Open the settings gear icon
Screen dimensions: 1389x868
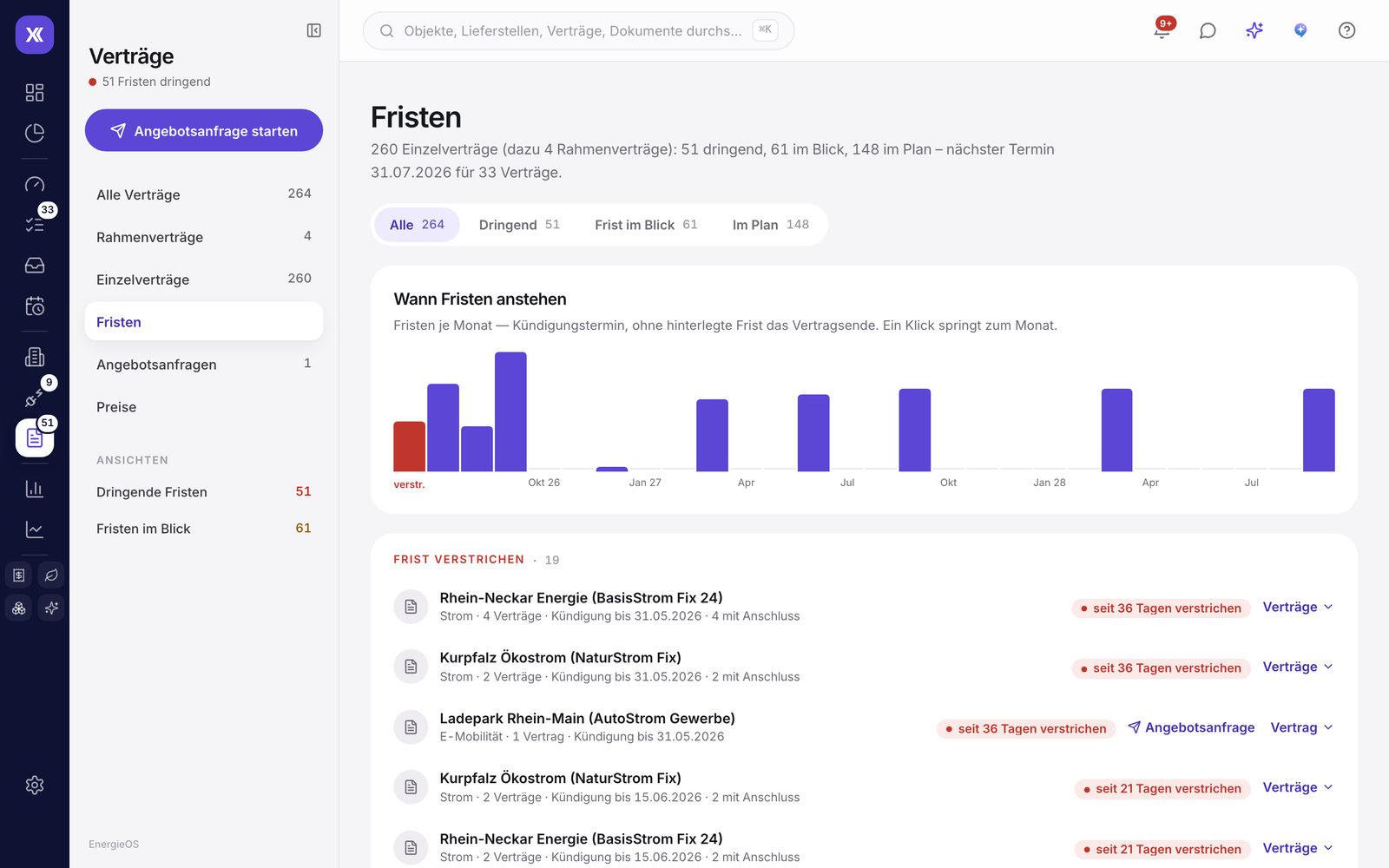pos(35,785)
